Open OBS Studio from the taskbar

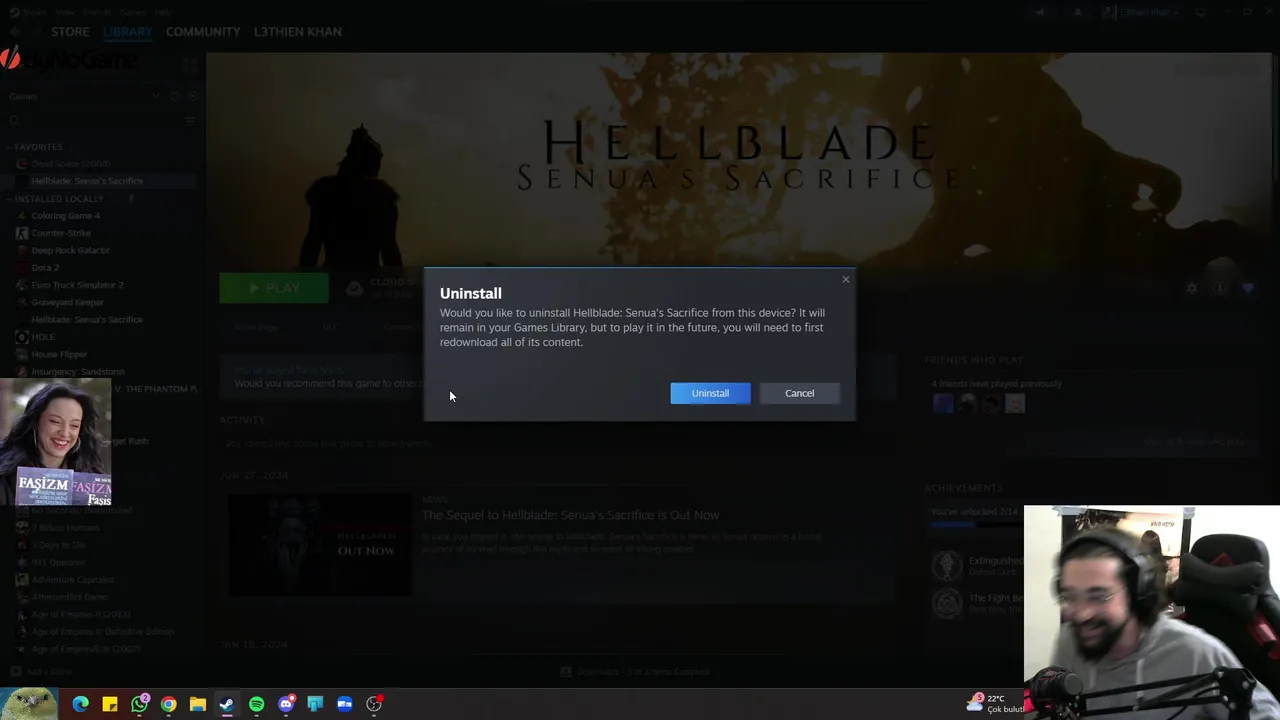374,704
